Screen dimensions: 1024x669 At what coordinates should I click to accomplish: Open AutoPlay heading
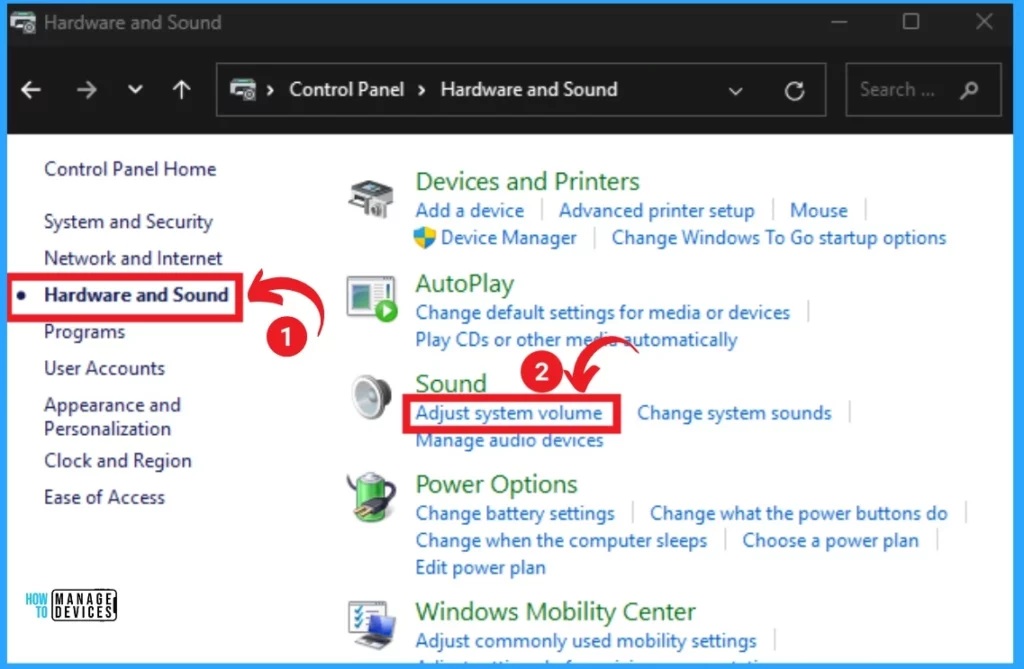pos(465,284)
